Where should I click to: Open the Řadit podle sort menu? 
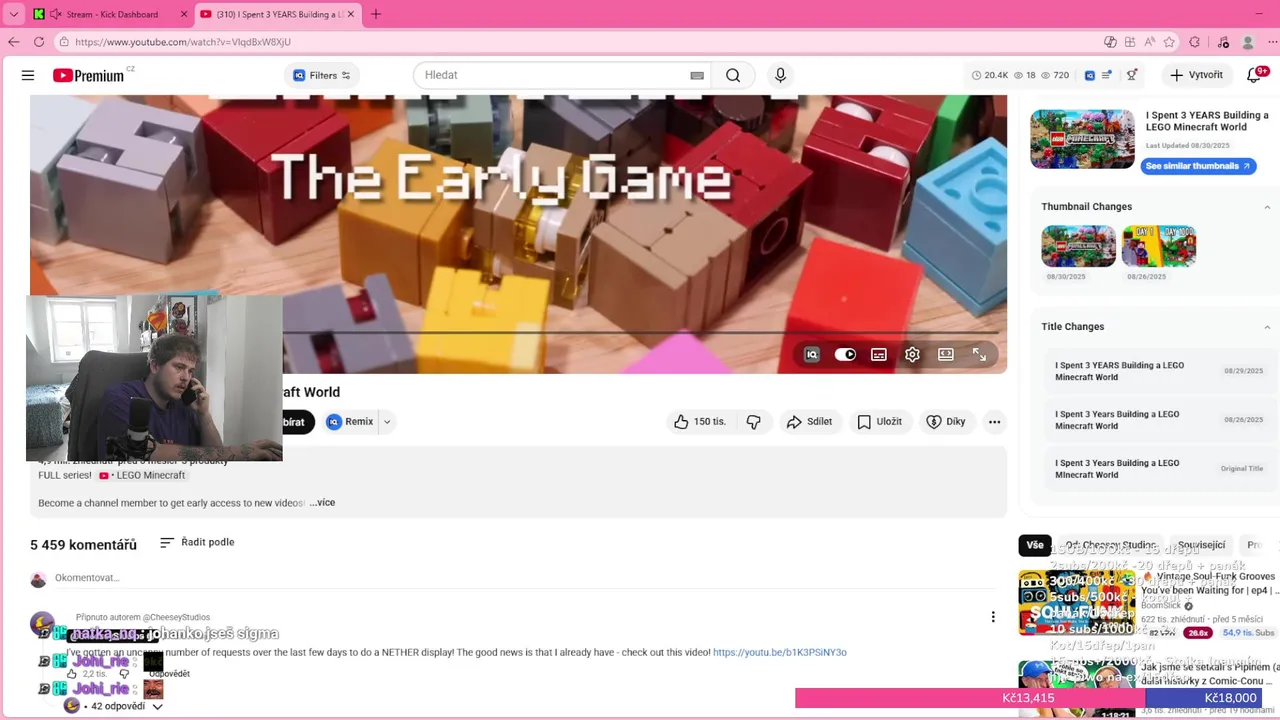click(x=197, y=542)
